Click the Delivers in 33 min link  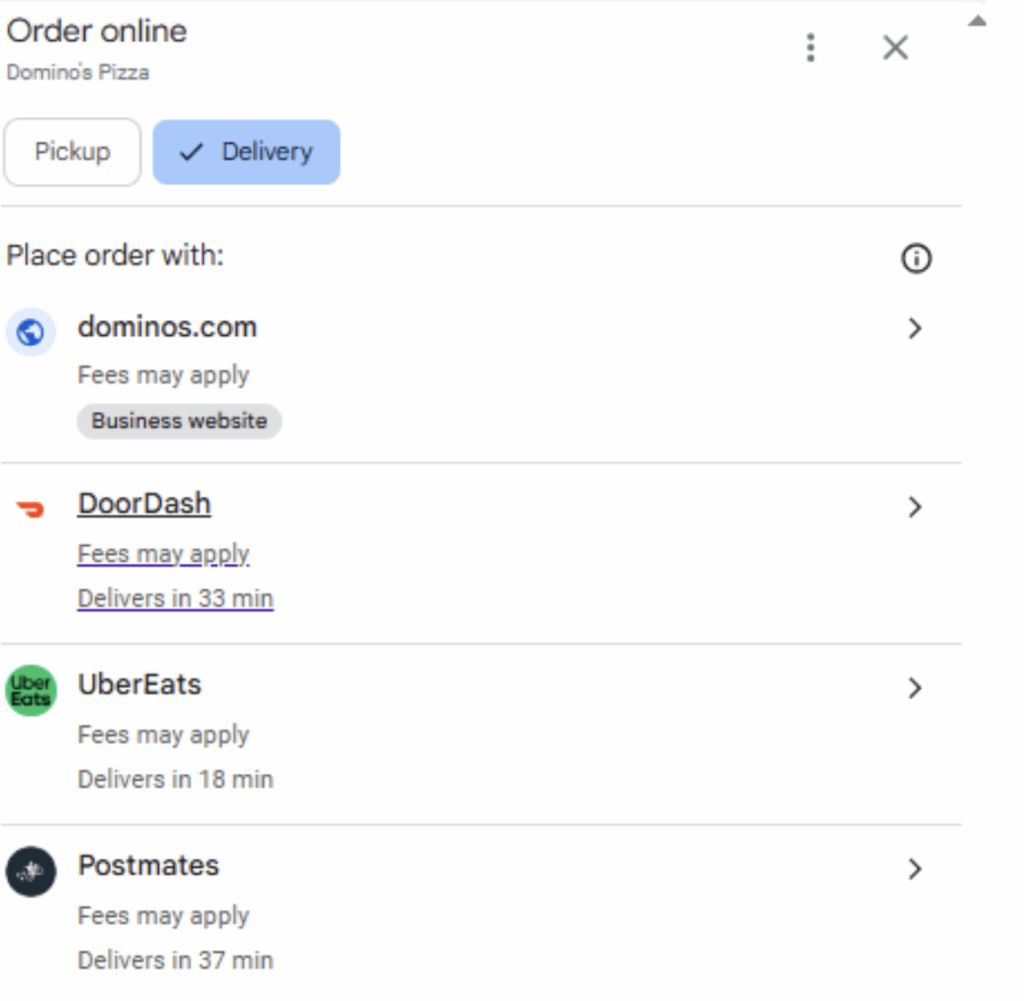[175, 598]
